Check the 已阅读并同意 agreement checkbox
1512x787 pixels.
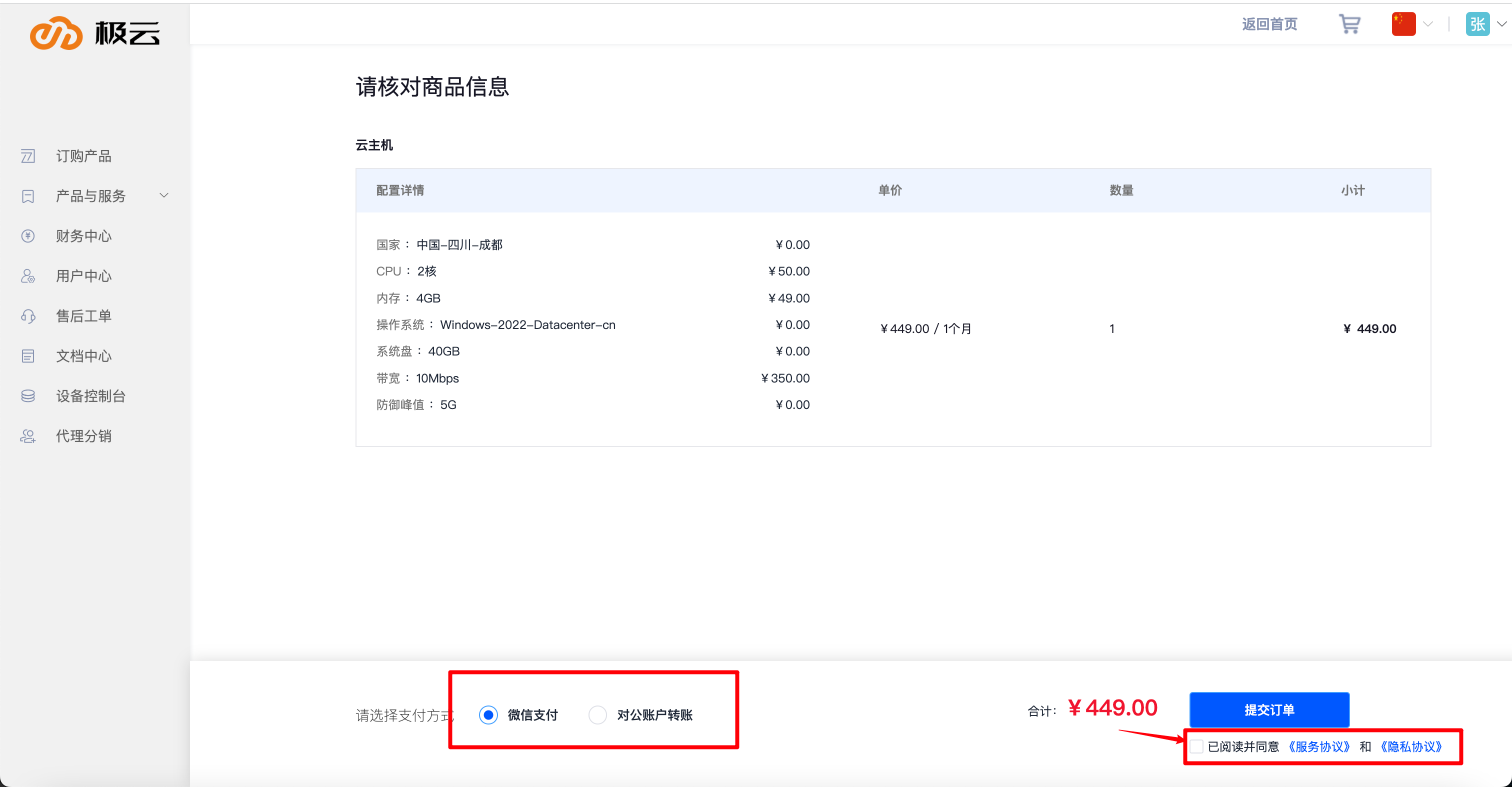click(1196, 746)
